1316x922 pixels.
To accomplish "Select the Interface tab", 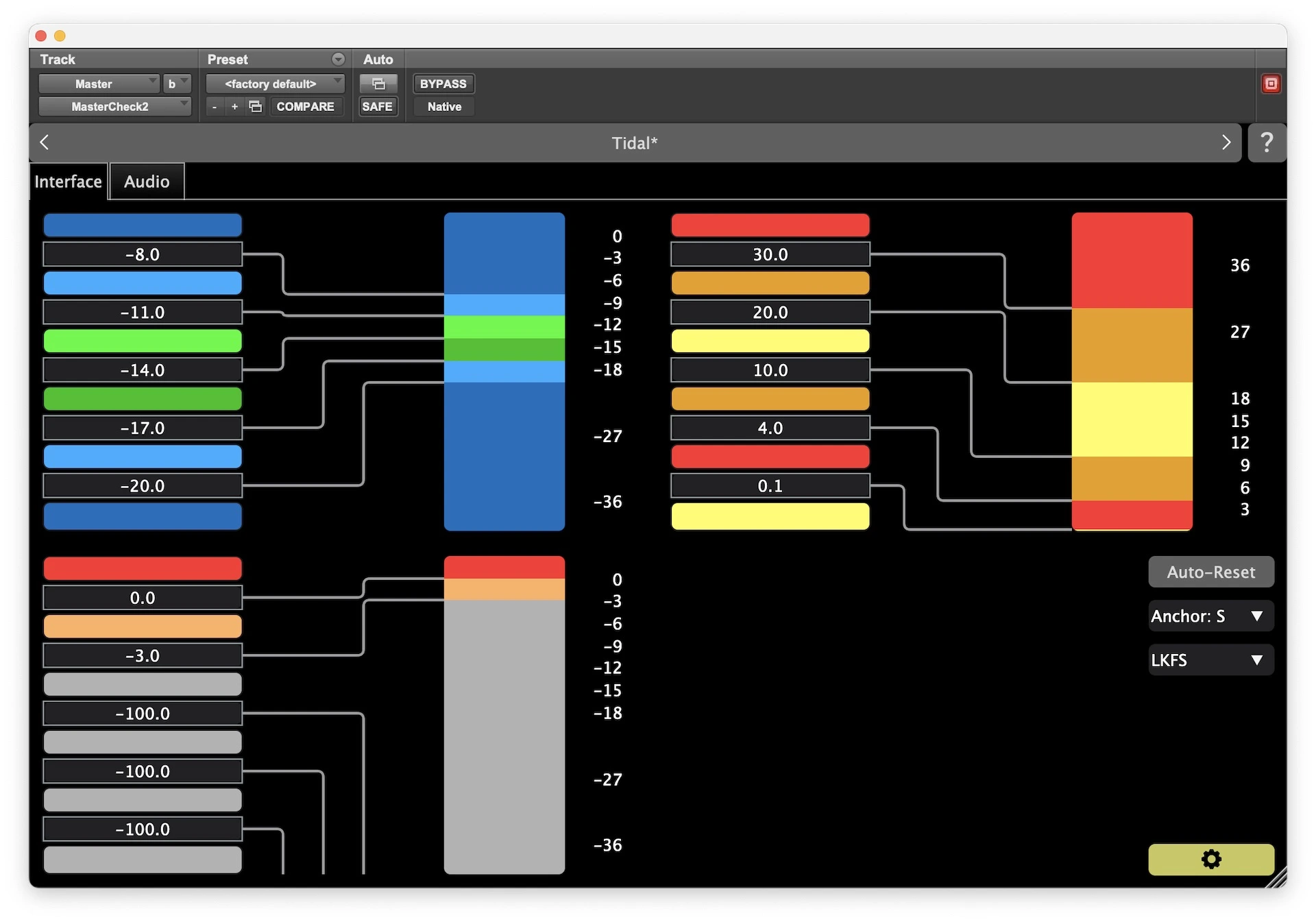I will pos(68,182).
